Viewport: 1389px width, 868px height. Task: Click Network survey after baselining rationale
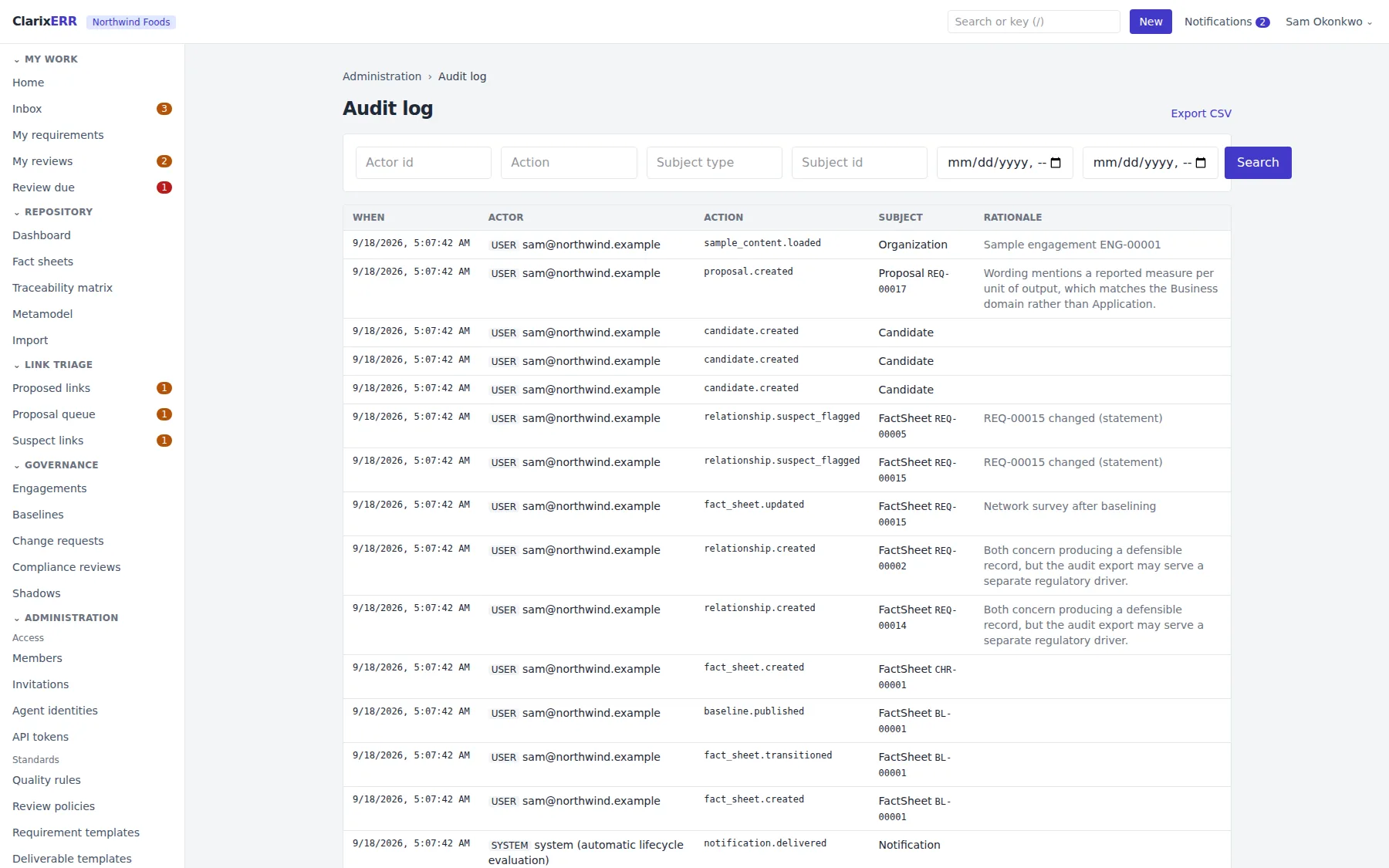pyautogui.click(x=1070, y=506)
